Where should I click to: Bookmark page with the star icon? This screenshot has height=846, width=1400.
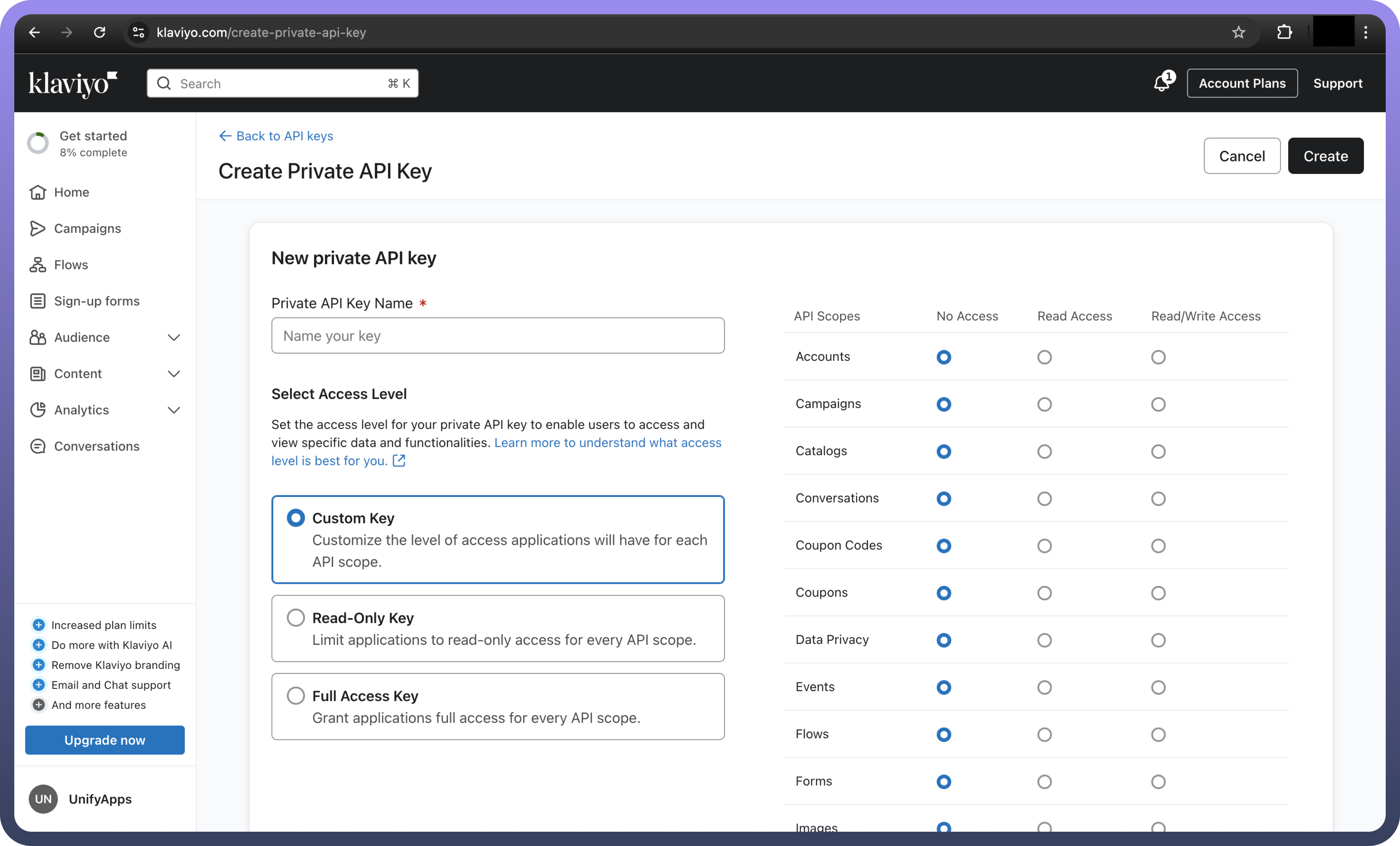(1239, 33)
